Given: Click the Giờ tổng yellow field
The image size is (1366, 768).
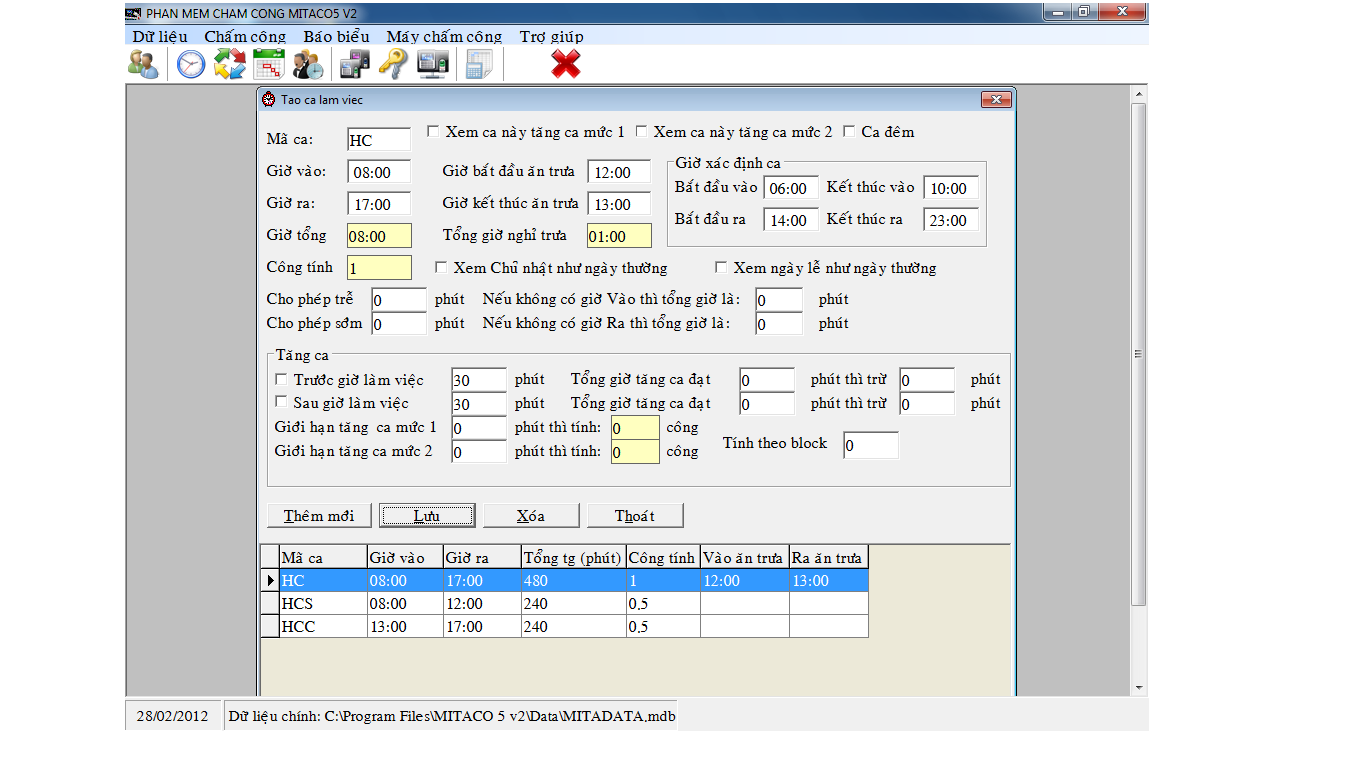Looking at the screenshot, I should point(379,236).
